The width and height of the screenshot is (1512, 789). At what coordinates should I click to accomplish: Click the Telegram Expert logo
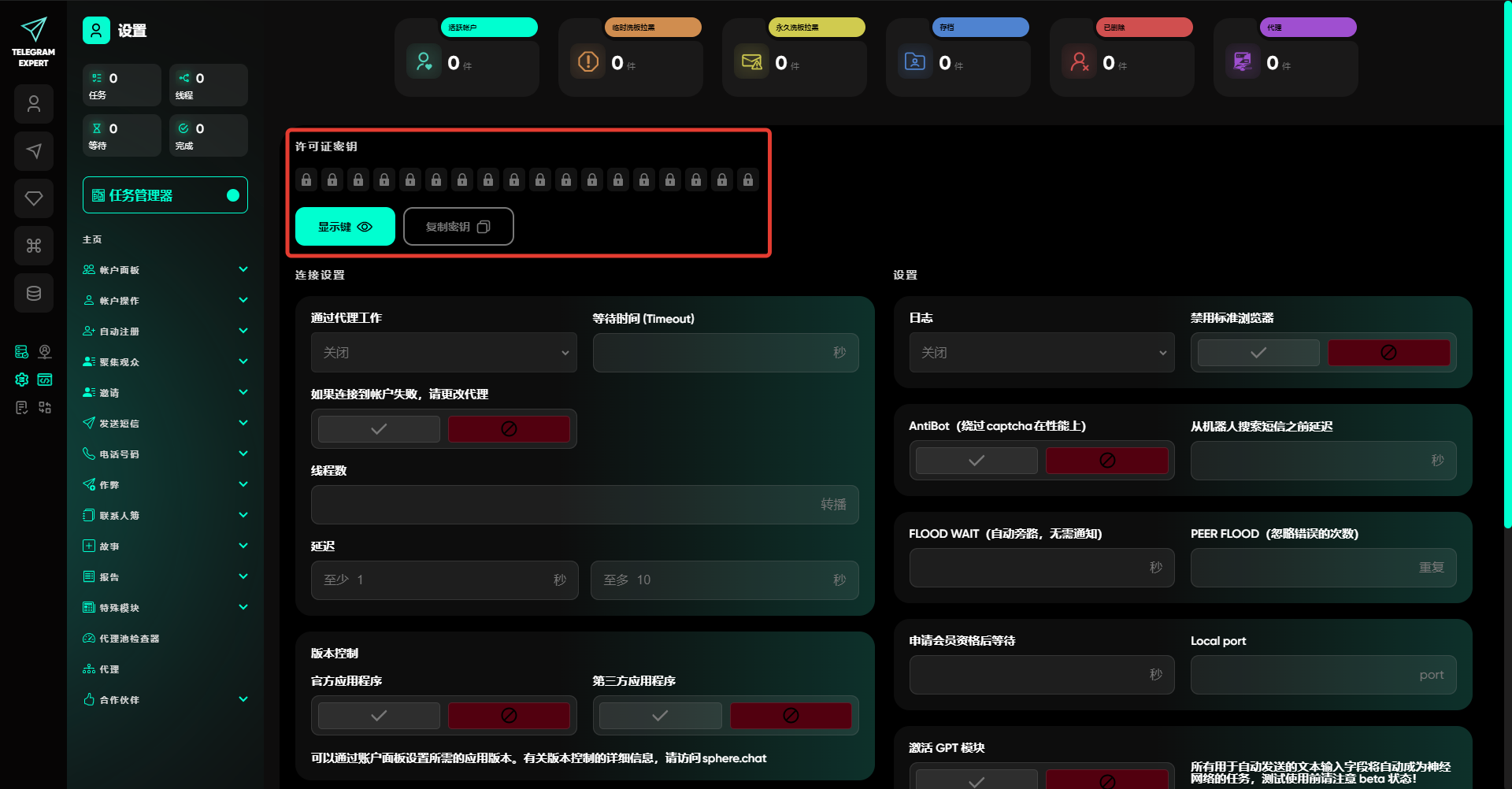(x=33, y=41)
